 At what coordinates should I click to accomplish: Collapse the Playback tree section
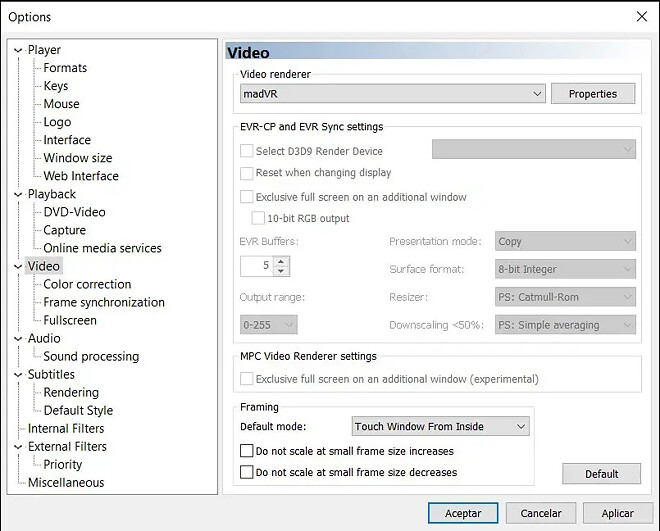(x=18, y=194)
